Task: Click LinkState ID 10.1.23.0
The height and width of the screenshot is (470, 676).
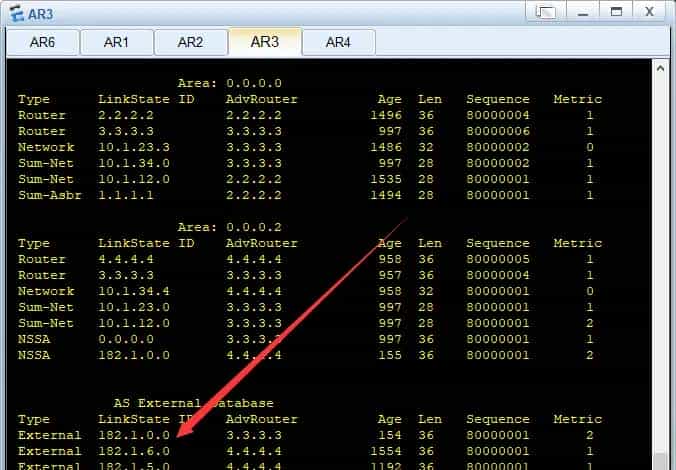Action: 134,307
